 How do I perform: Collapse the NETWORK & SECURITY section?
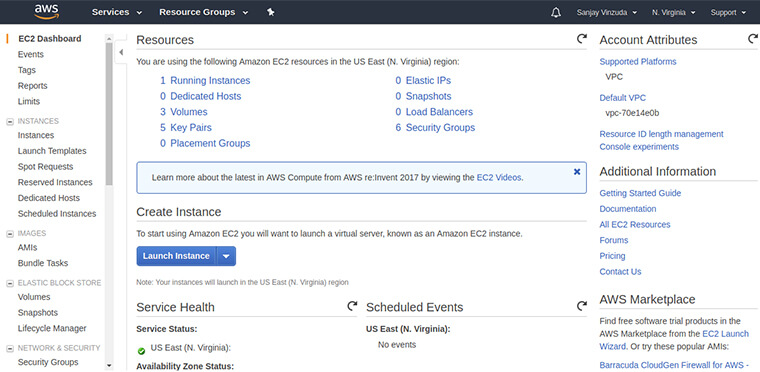coord(10,349)
